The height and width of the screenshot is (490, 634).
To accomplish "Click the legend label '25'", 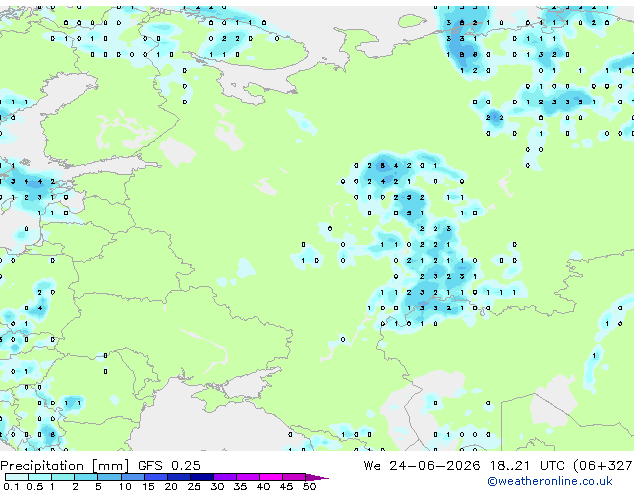I will [194, 486].
